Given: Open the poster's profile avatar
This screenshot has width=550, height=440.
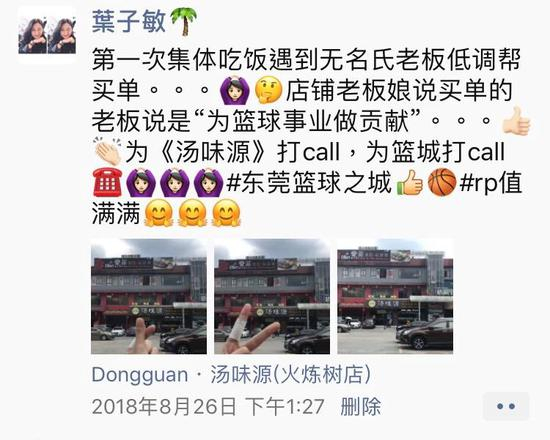Looking at the screenshot, I should [47, 35].
